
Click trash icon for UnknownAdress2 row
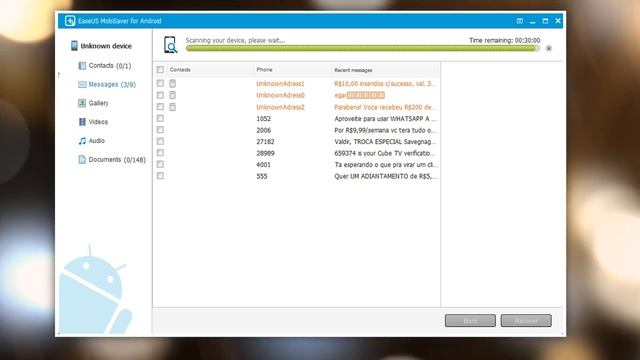tap(173, 107)
